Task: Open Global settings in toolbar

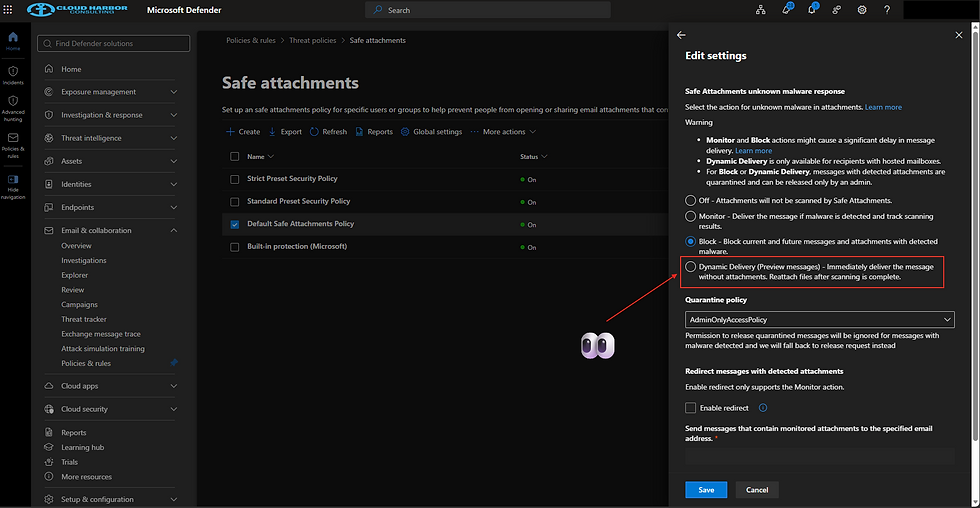Action: tap(431, 132)
